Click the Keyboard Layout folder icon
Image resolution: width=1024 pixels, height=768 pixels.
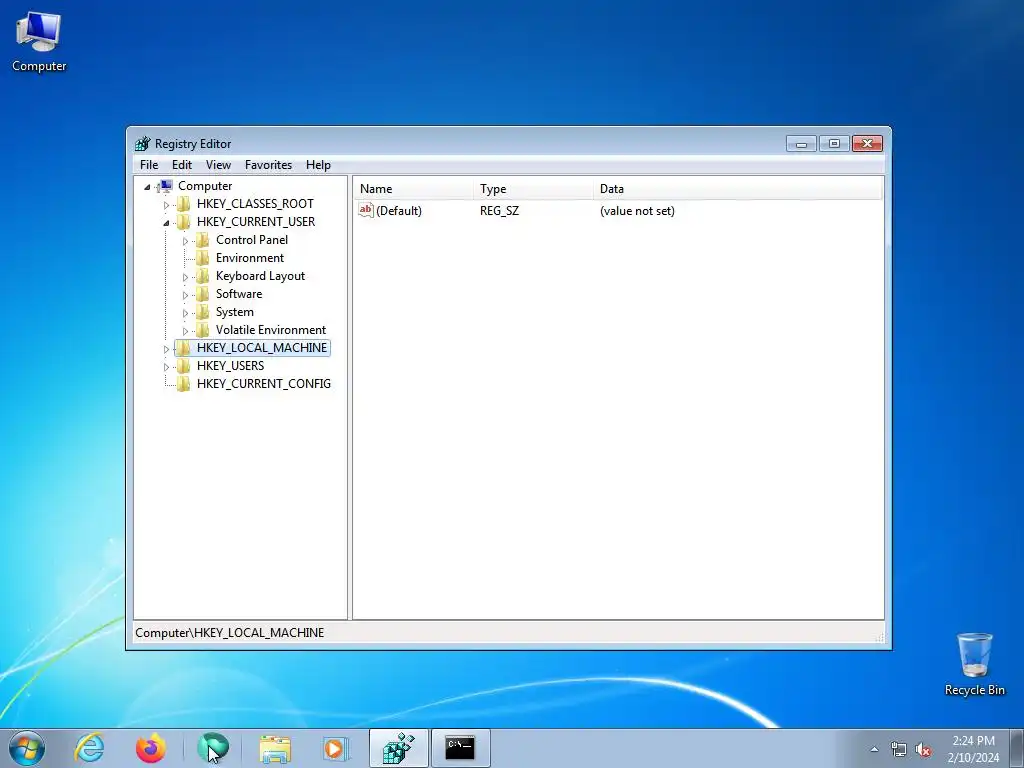(202, 276)
